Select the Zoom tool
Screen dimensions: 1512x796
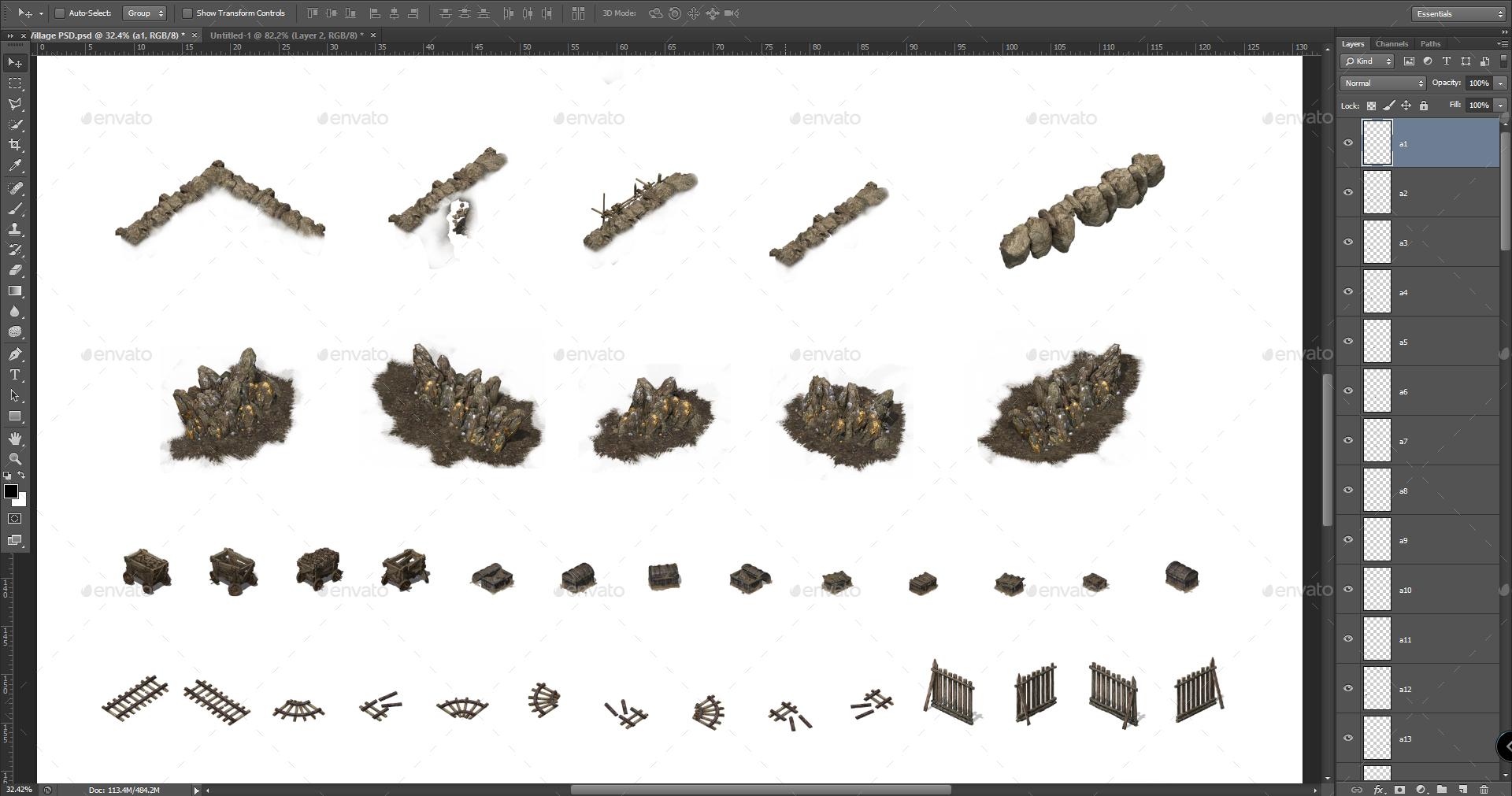[15, 459]
